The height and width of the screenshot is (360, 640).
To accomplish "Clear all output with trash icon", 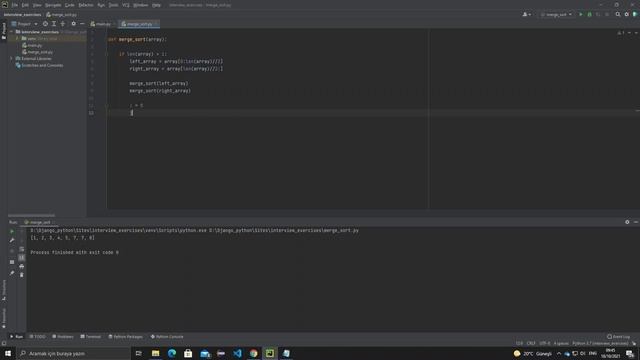I will [x=22, y=275].
